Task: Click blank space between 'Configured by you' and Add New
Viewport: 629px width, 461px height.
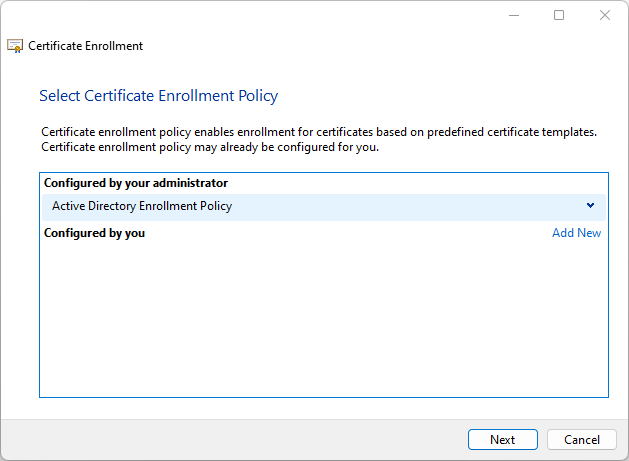Action: [x=350, y=233]
